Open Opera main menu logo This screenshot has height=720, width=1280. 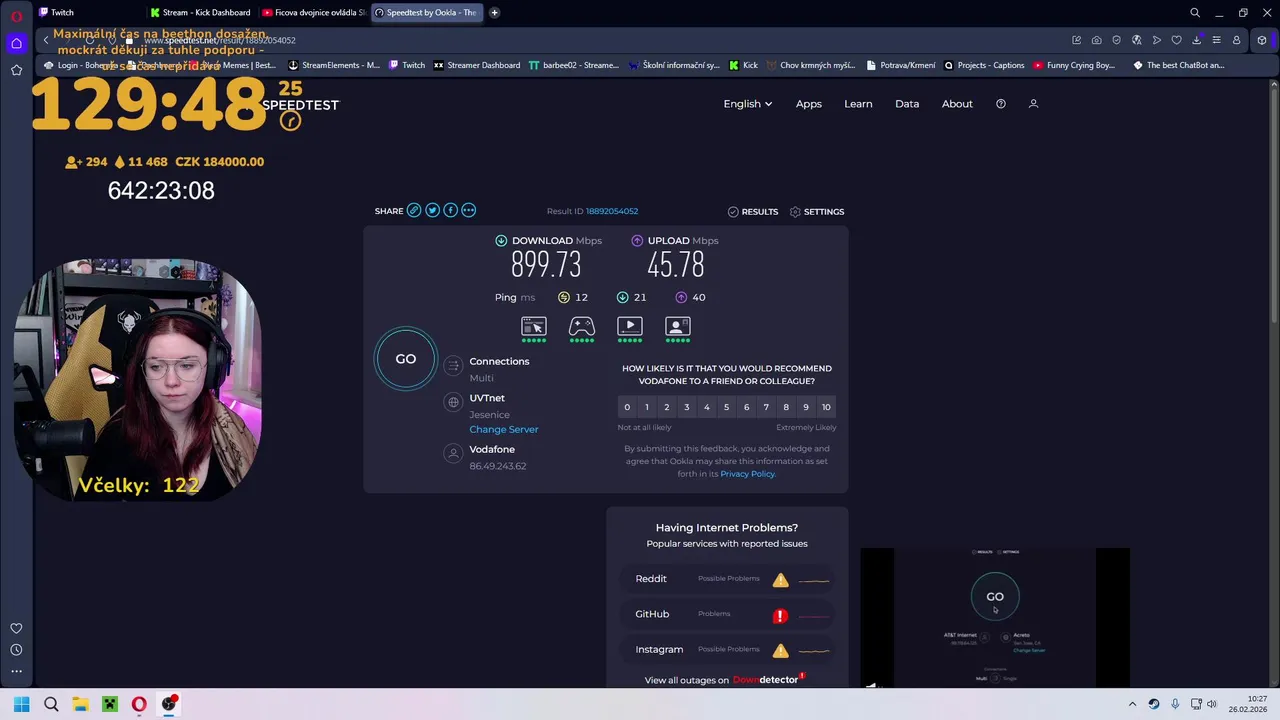tap(16, 15)
